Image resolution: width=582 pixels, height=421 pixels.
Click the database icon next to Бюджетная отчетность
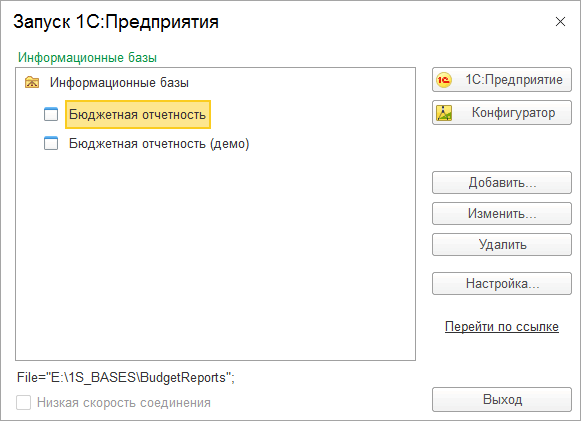(x=51, y=114)
